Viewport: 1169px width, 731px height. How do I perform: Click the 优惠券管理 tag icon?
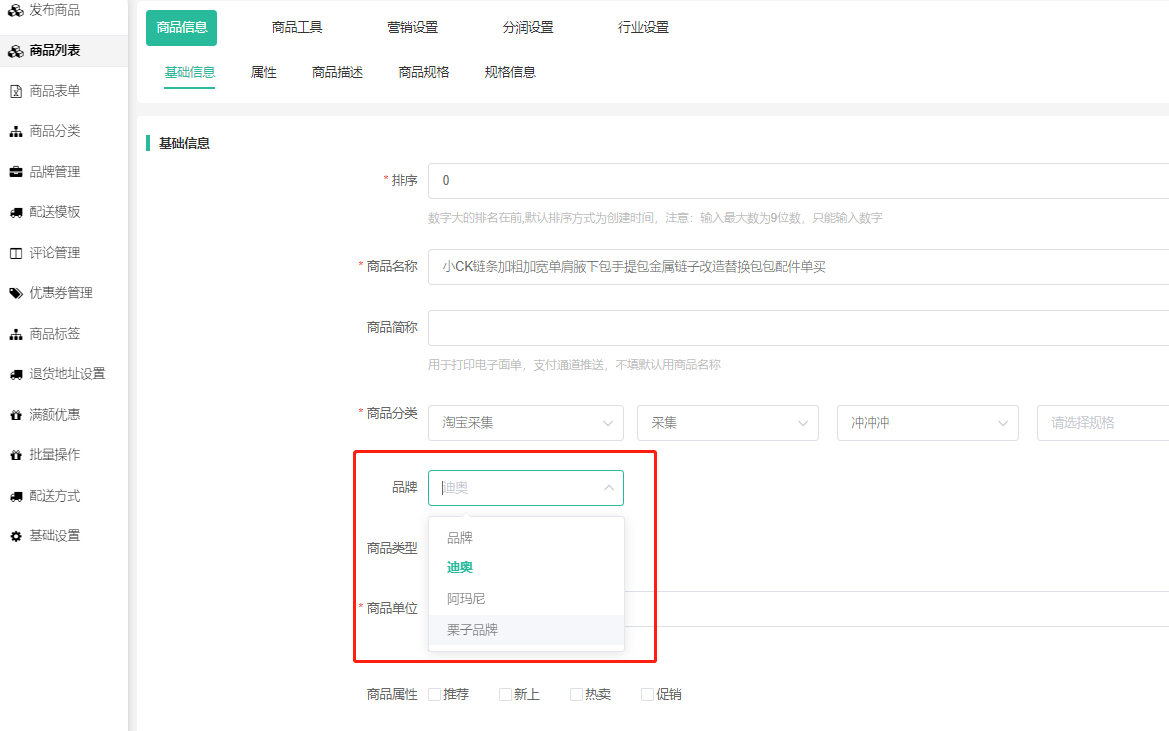click(x=16, y=293)
